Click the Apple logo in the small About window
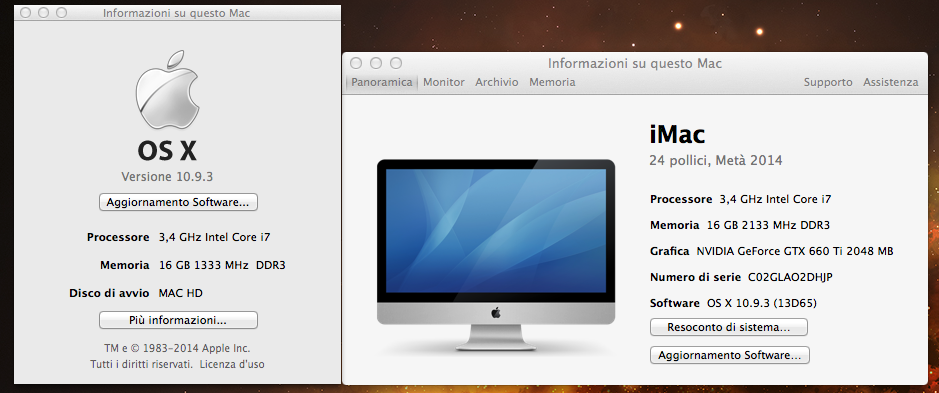 coord(167,90)
